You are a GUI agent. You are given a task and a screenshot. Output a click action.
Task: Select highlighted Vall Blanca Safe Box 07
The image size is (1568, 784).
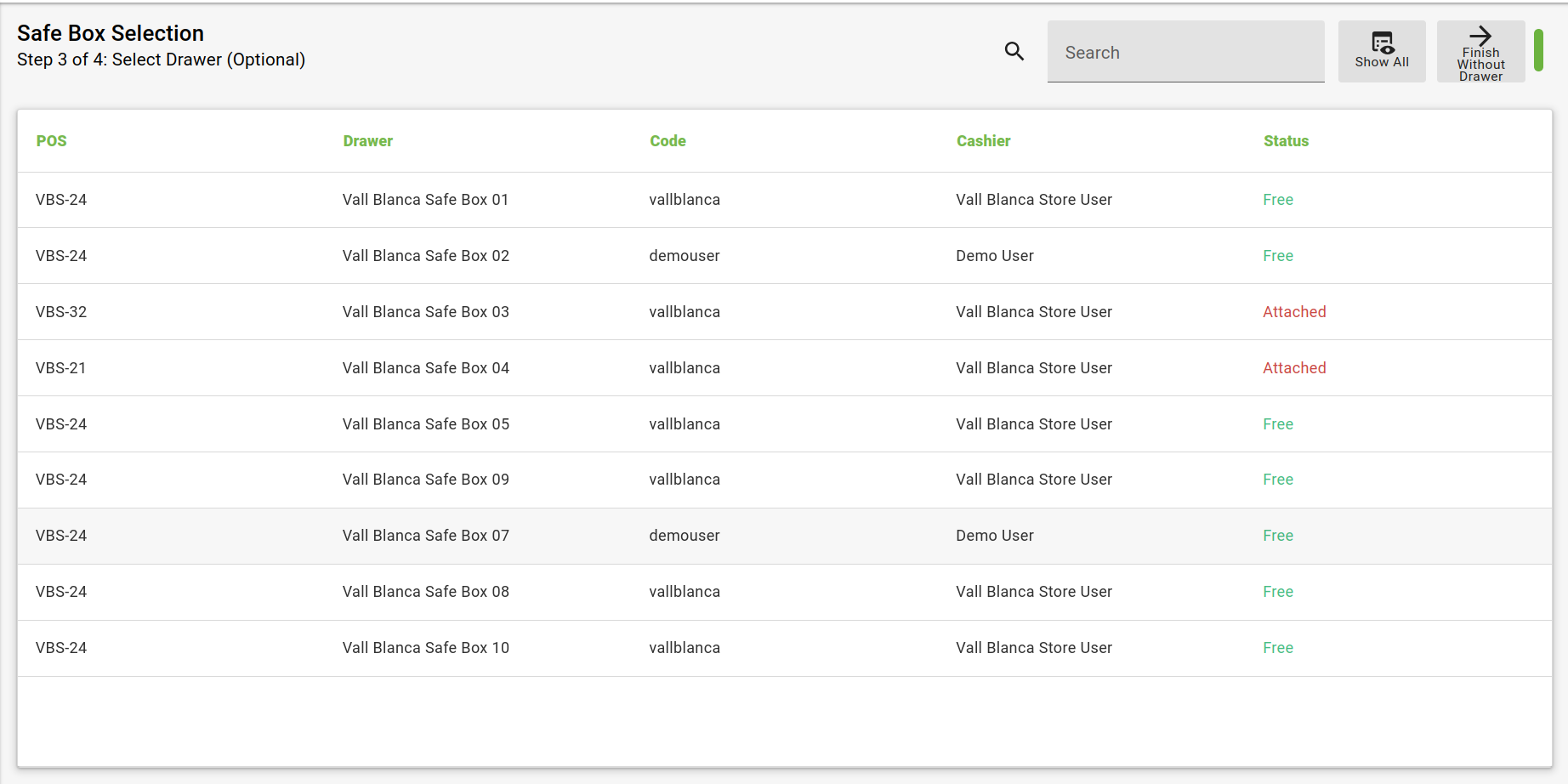[425, 536]
